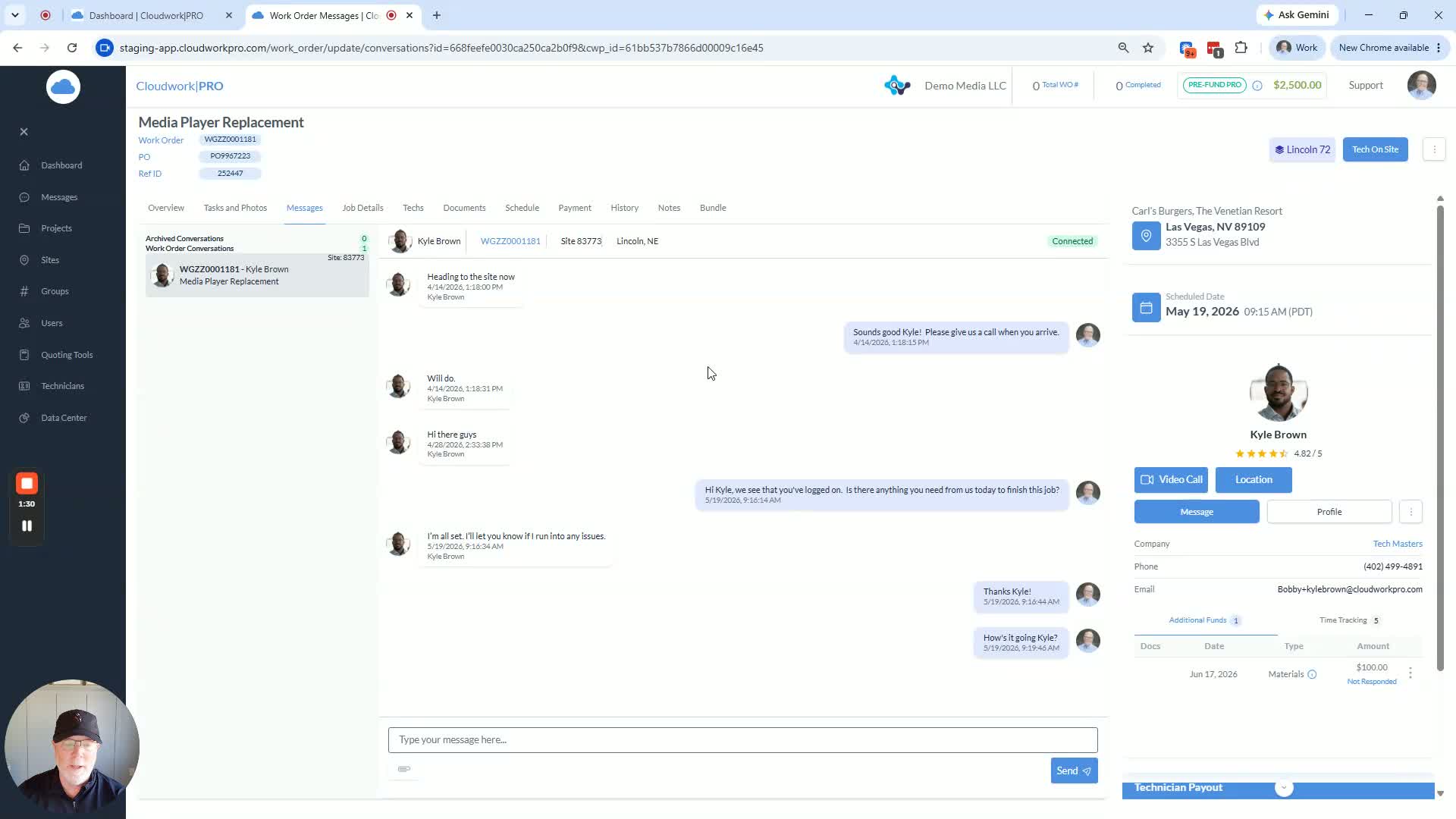
Task: Open the Chrome extensions puzzle icon
Action: (x=1241, y=48)
